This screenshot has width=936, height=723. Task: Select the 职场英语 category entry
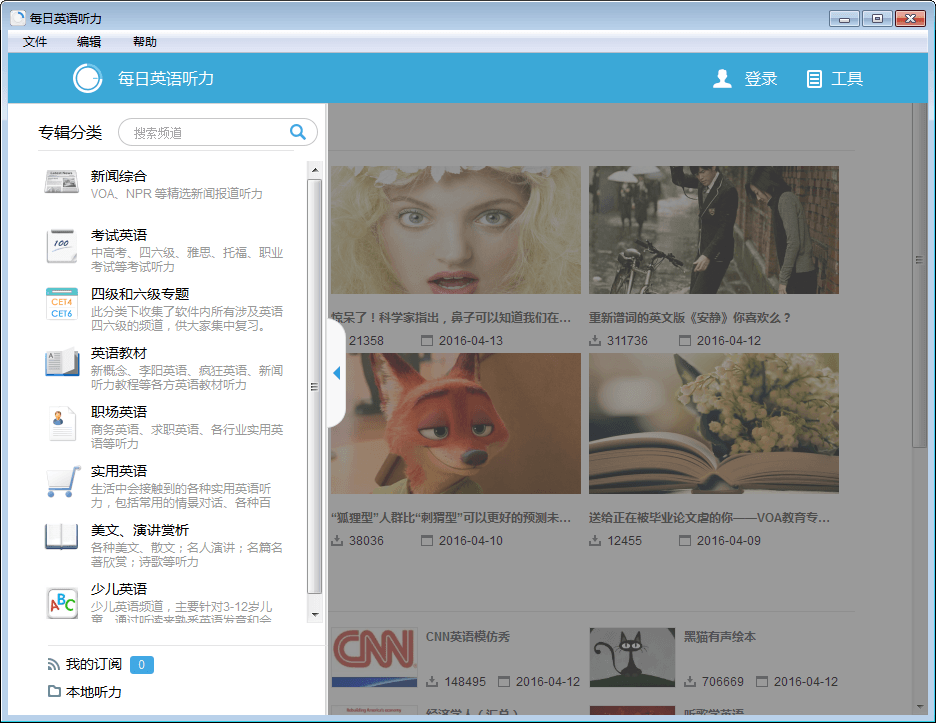click(119, 412)
